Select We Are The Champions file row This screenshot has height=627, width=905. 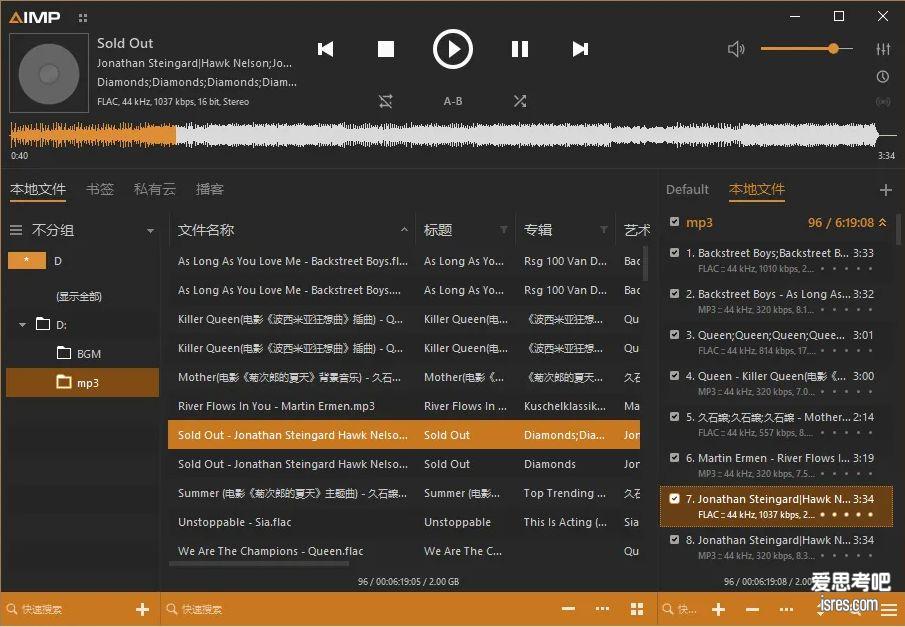404,551
